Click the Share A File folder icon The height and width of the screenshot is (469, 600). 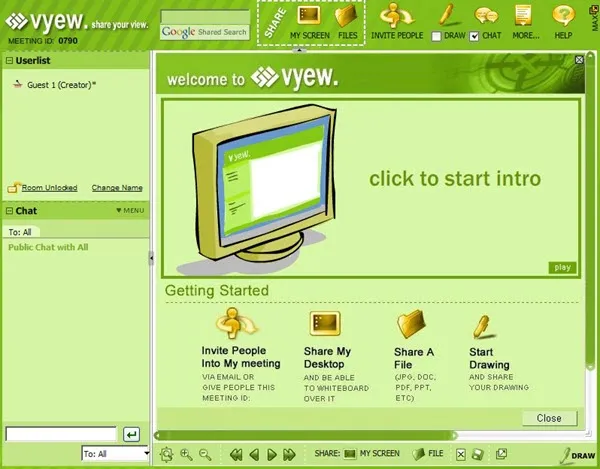[x=411, y=324]
